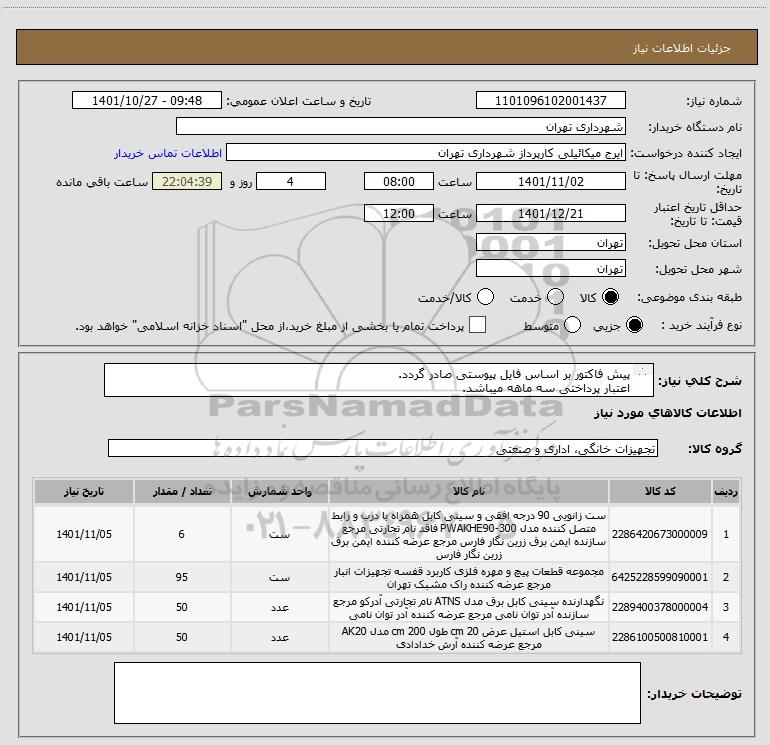Select the خدمت radio button
The width and height of the screenshot is (770, 745).
pyautogui.click(x=555, y=297)
